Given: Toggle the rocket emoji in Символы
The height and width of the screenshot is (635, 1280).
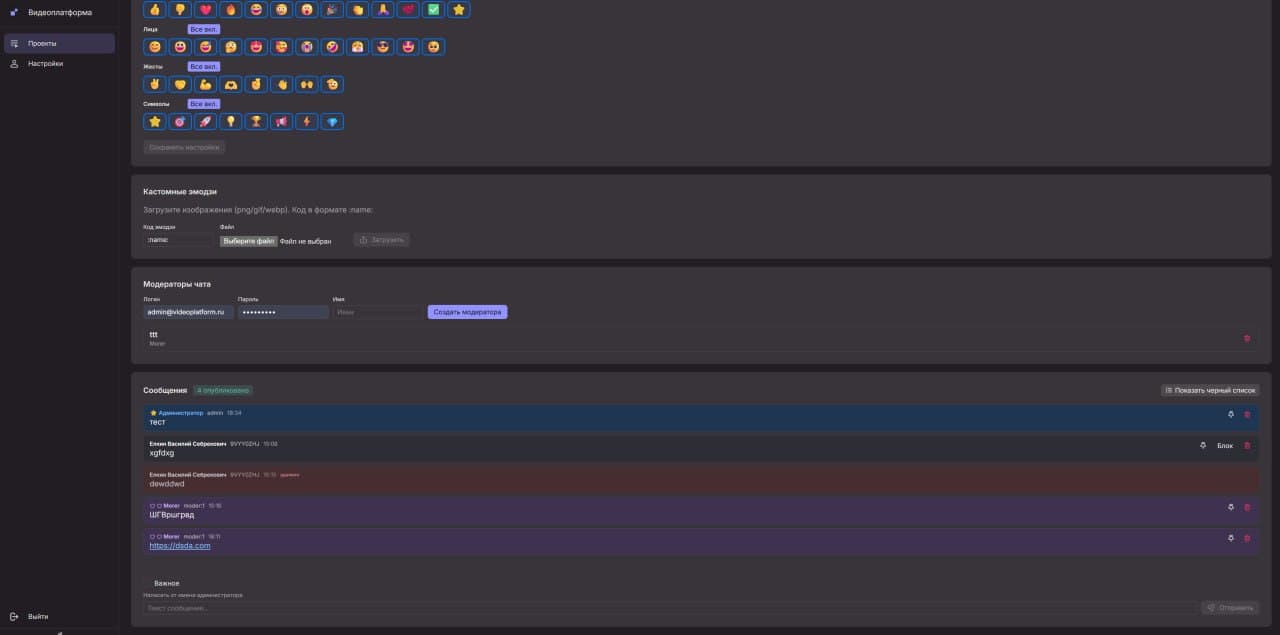Looking at the screenshot, I should [206, 122].
